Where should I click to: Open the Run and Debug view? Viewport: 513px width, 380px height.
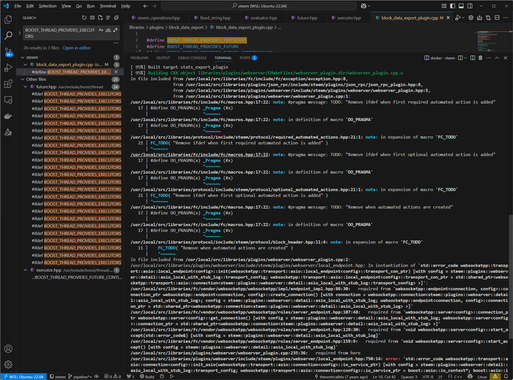8,68
